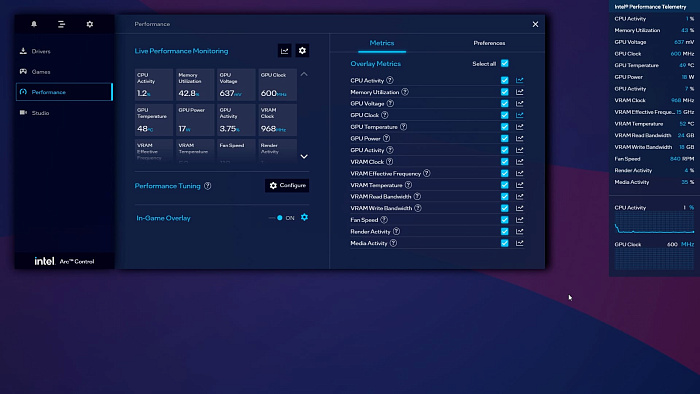Open the settings gear in sidebar header

point(90,24)
